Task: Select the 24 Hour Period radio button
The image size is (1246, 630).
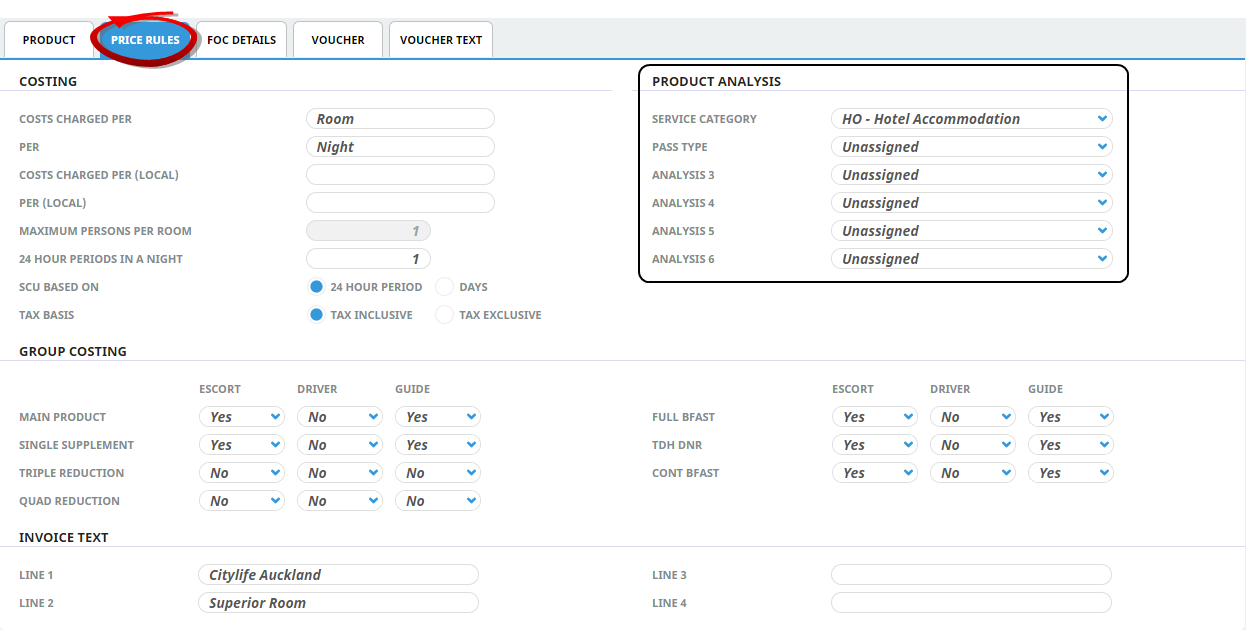Action: click(317, 287)
